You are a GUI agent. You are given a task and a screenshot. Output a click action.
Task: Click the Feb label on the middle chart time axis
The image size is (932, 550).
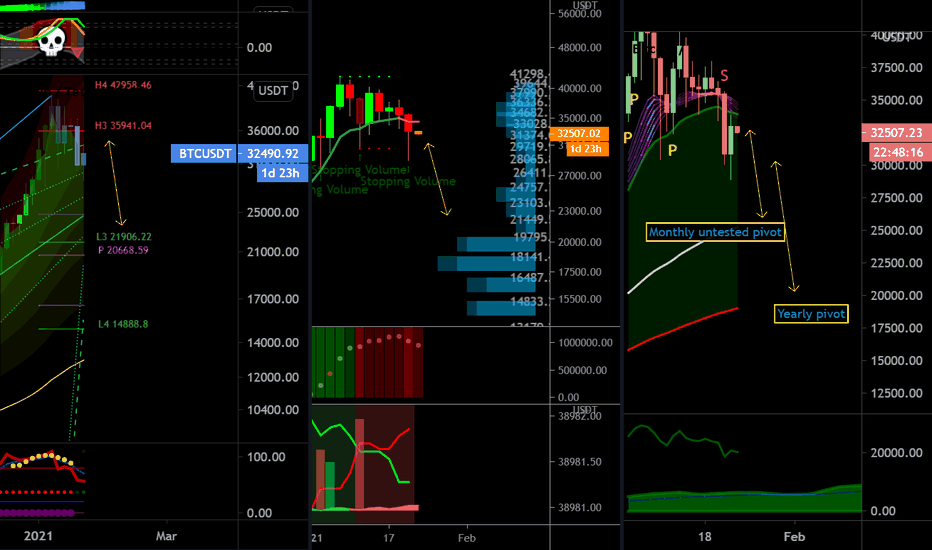point(467,538)
